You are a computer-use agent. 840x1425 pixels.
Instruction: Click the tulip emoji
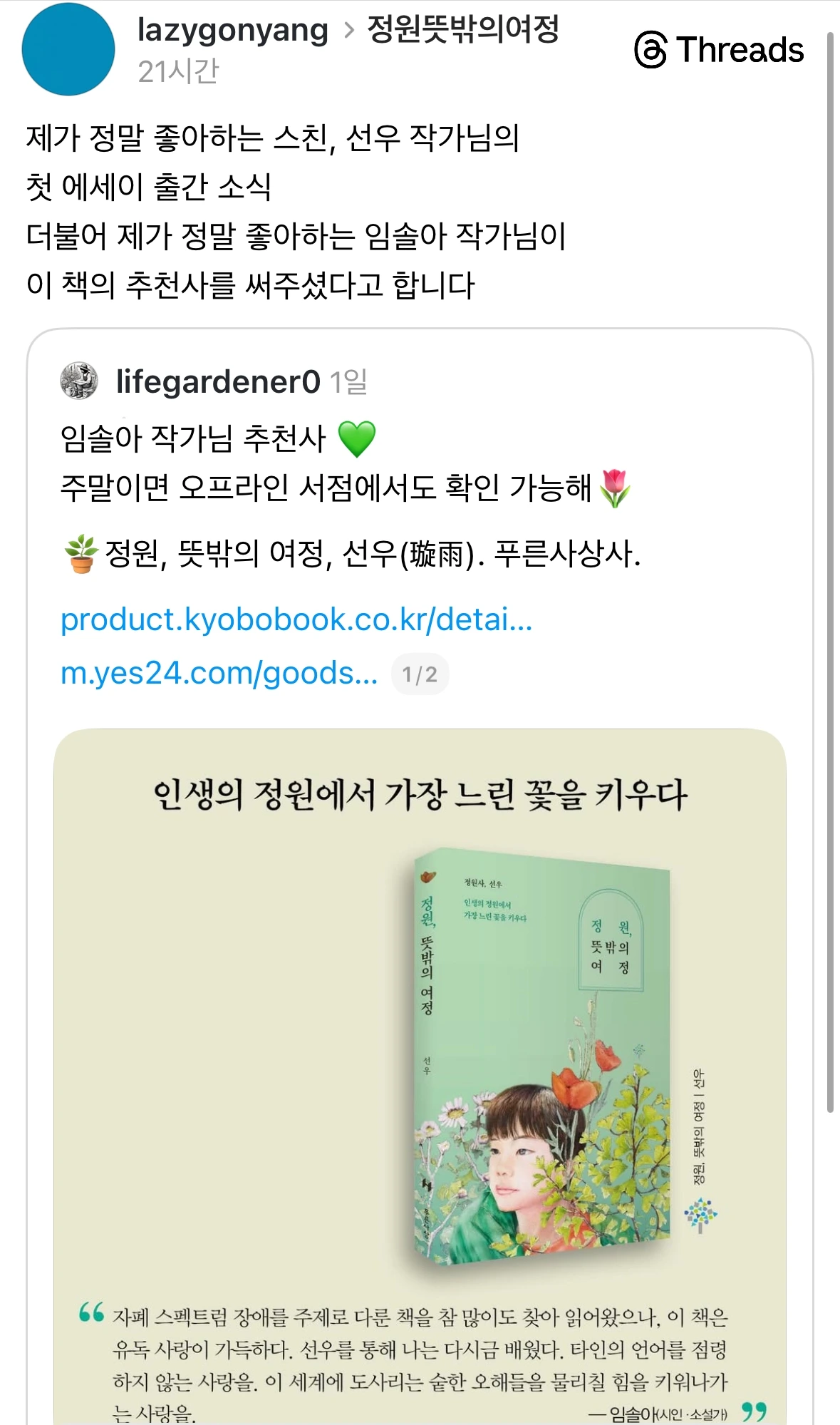coord(615,488)
